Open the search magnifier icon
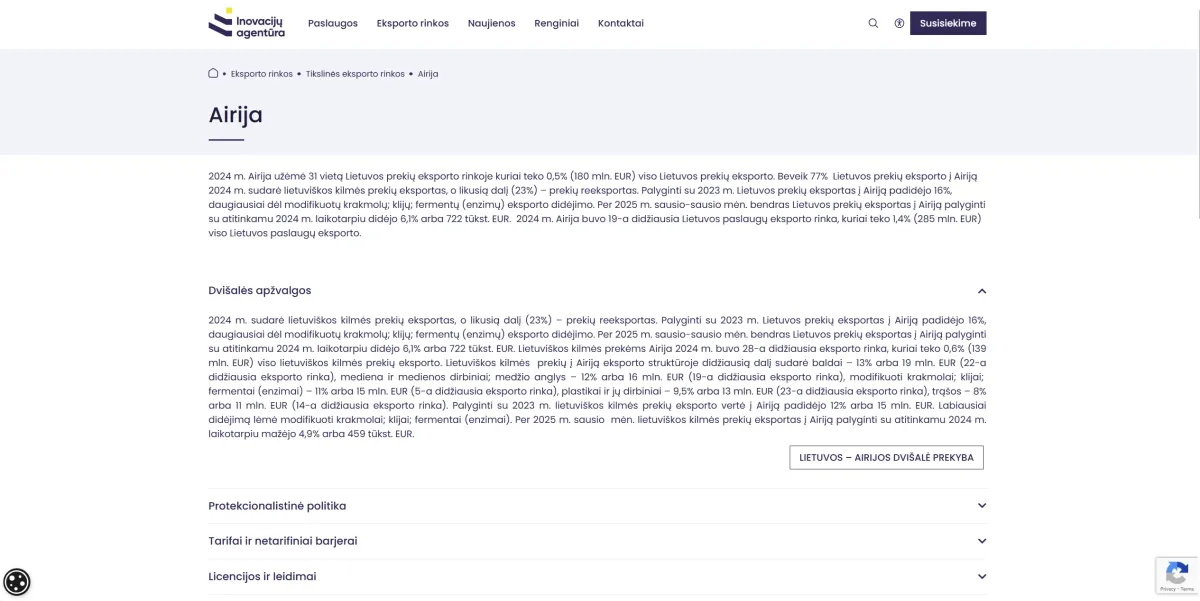 pyautogui.click(x=873, y=23)
